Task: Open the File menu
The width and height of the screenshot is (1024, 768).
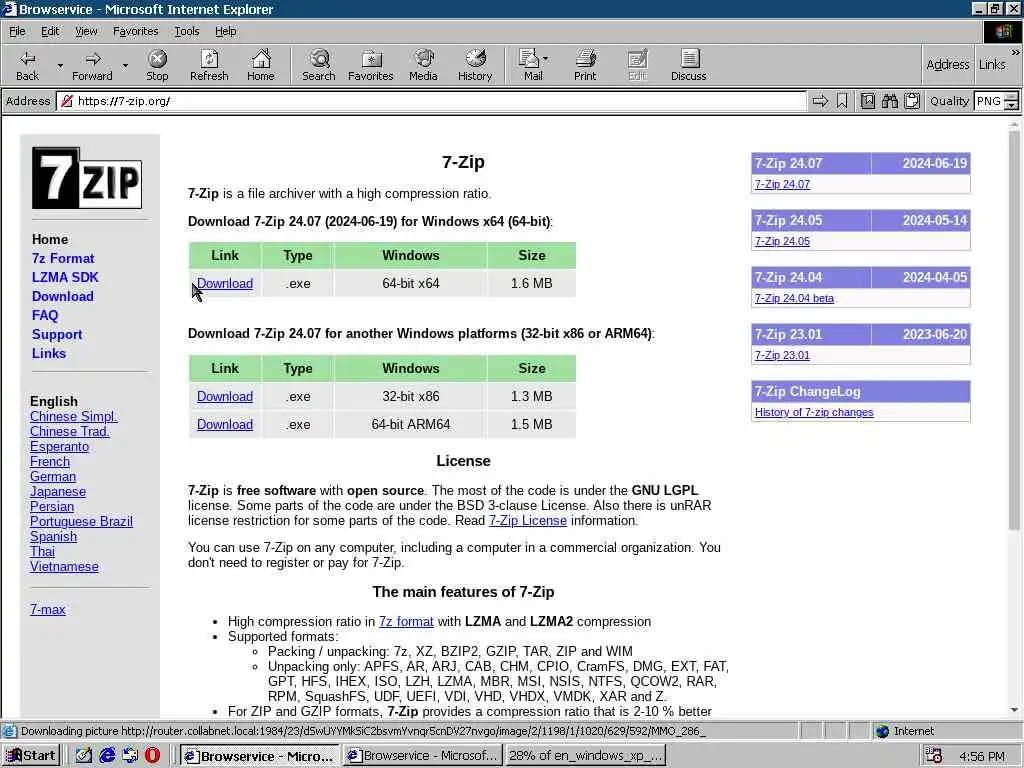Action: point(17,31)
